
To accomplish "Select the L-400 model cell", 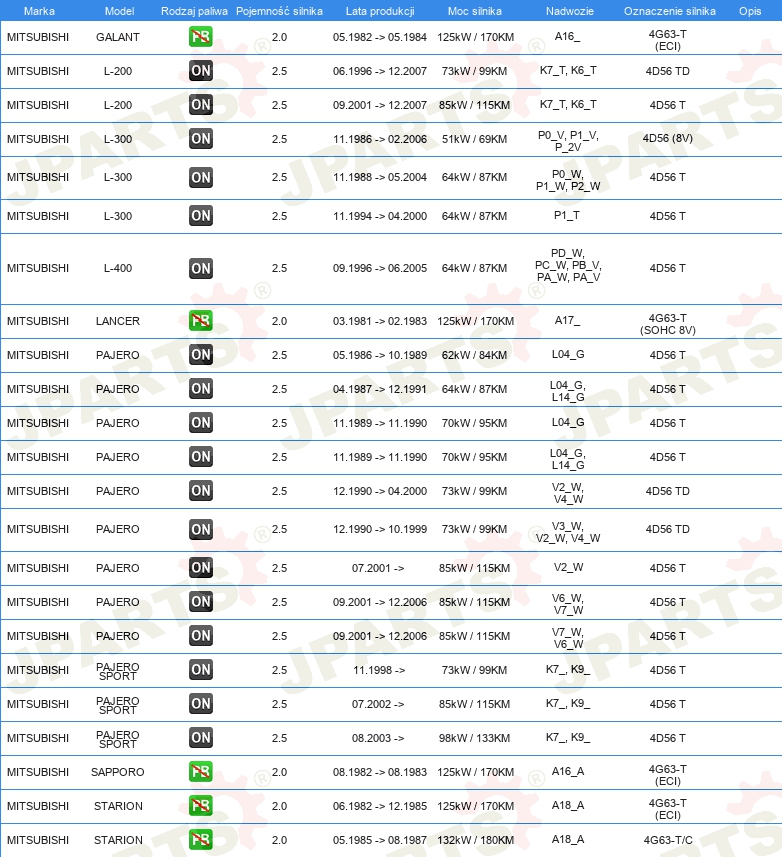I will click(x=117, y=268).
